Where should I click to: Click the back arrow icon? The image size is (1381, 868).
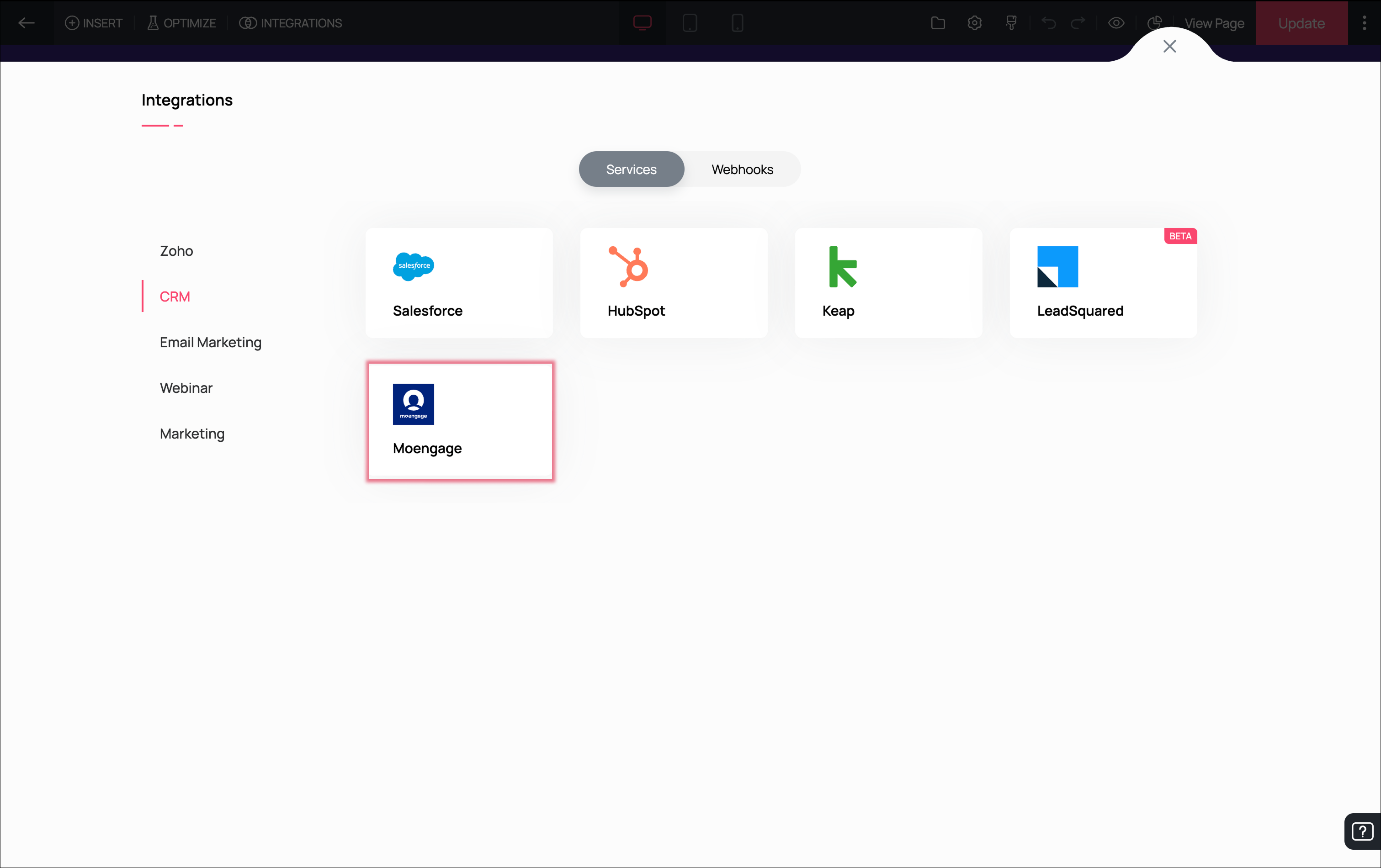click(x=27, y=23)
